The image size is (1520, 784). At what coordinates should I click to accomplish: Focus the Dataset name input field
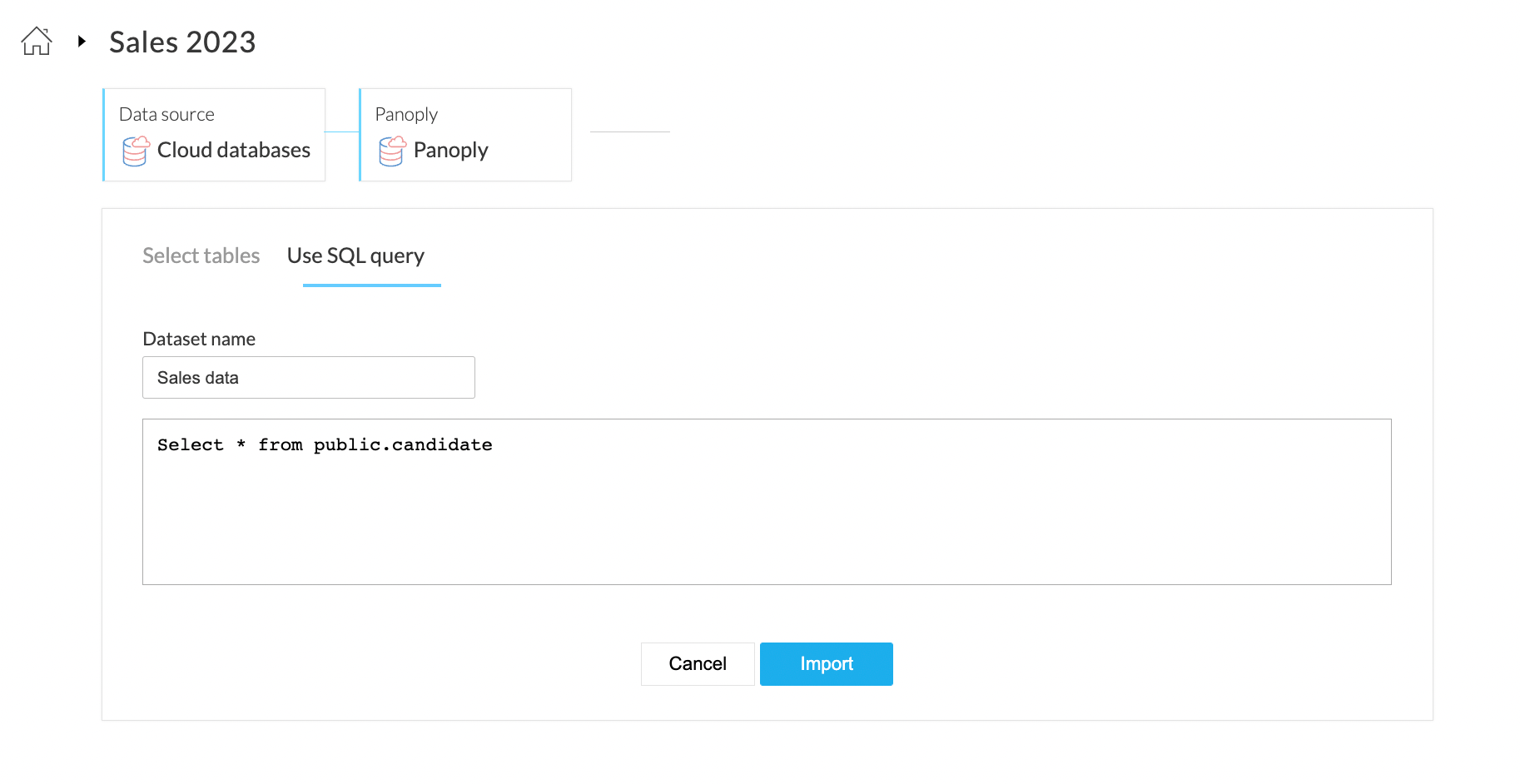click(x=308, y=378)
